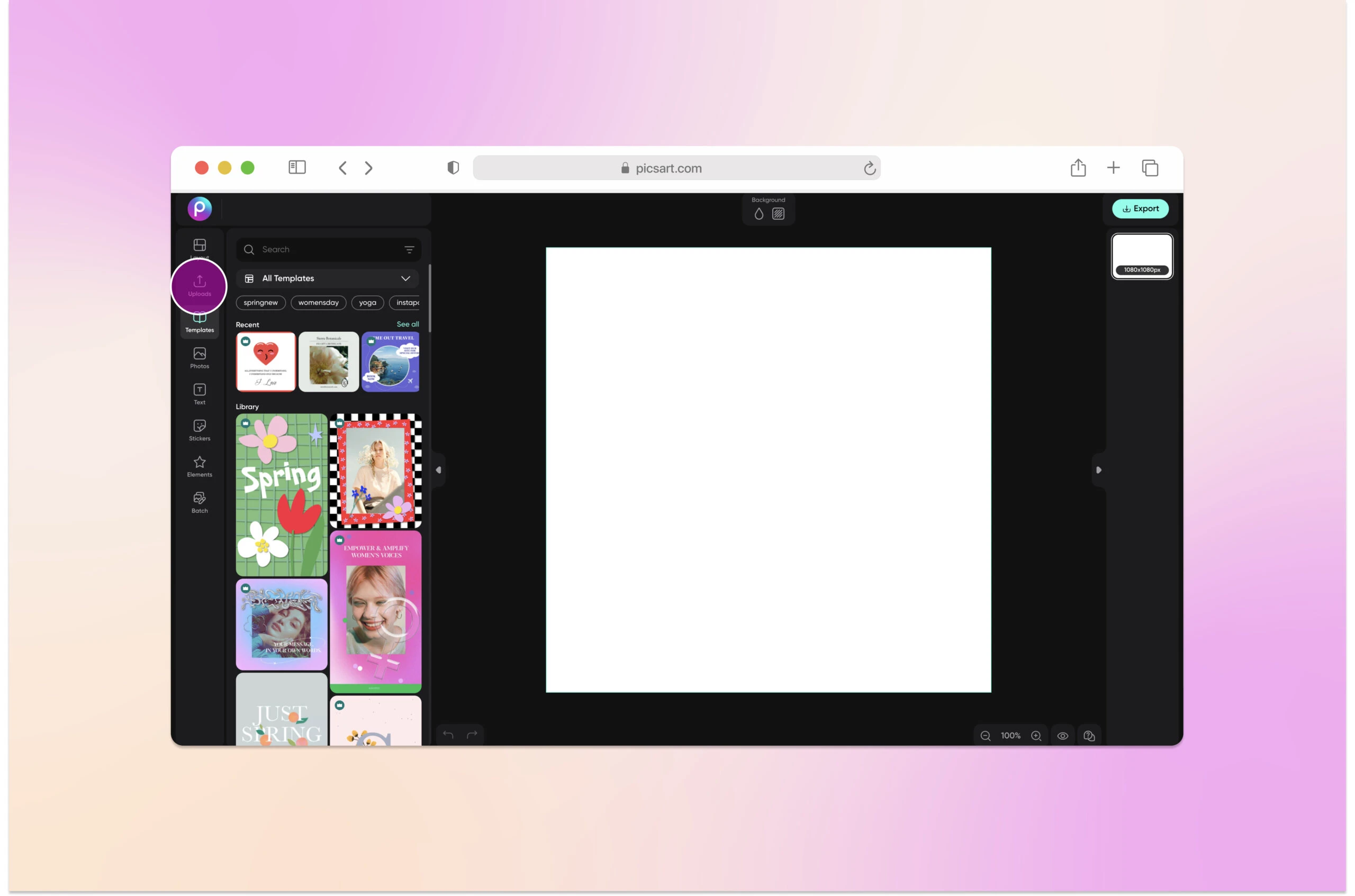The height and width of the screenshot is (896, 1355).
Task: Click the Export button
Action: point(1140,209)
